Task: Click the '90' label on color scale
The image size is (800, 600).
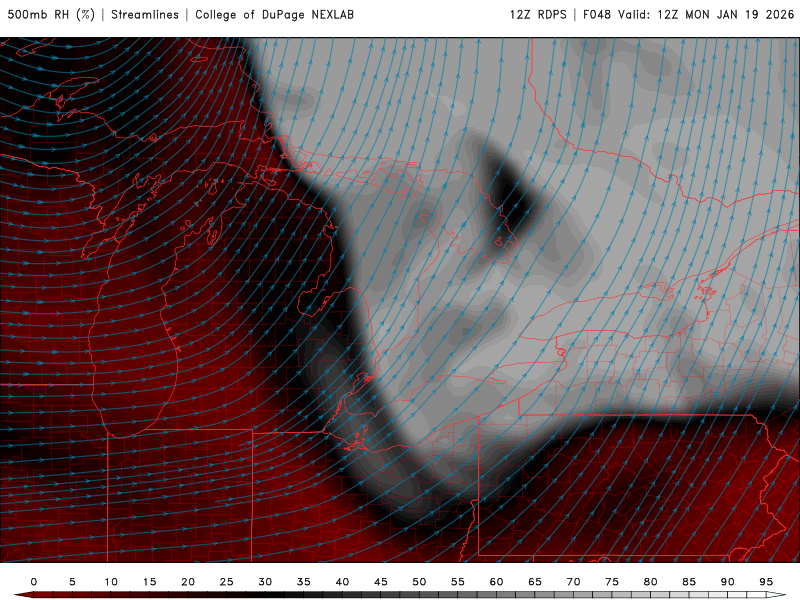Action: coord(728,582)
